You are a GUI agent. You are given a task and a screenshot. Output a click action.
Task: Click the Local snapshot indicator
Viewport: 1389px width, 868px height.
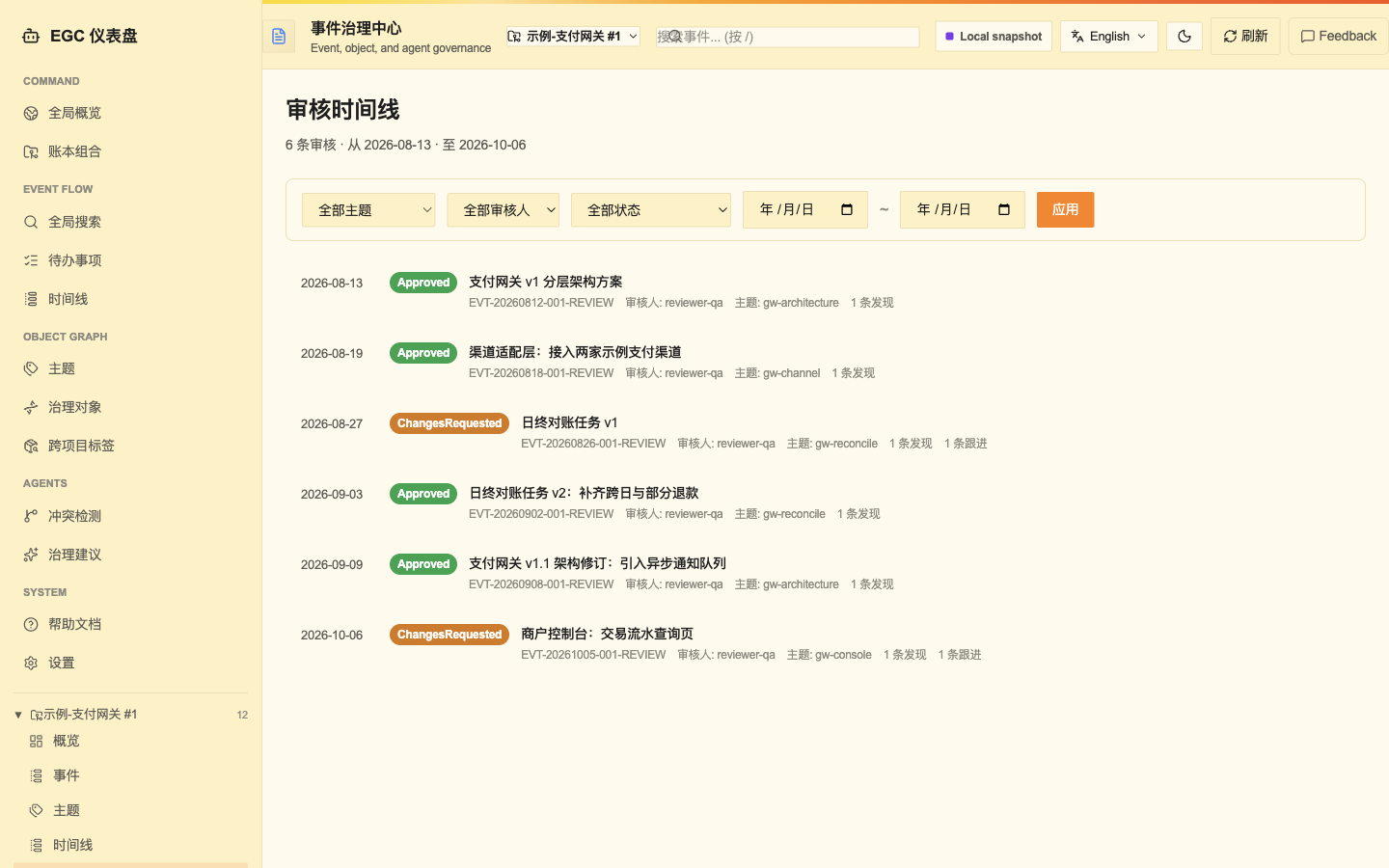pyautogui.click(x=994, y=37)
